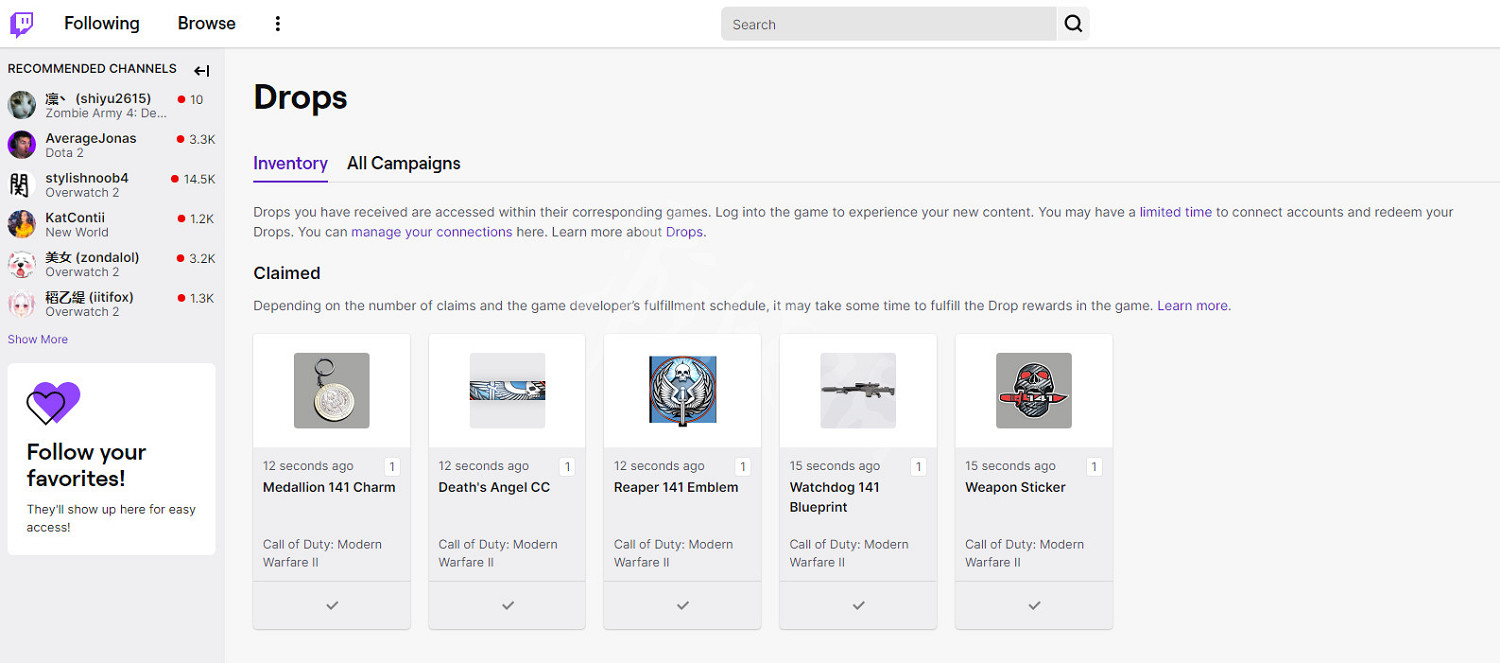Click checkmark under Death's Angel CC
This screenshot has height=663, width=1500.
point(507,605)
